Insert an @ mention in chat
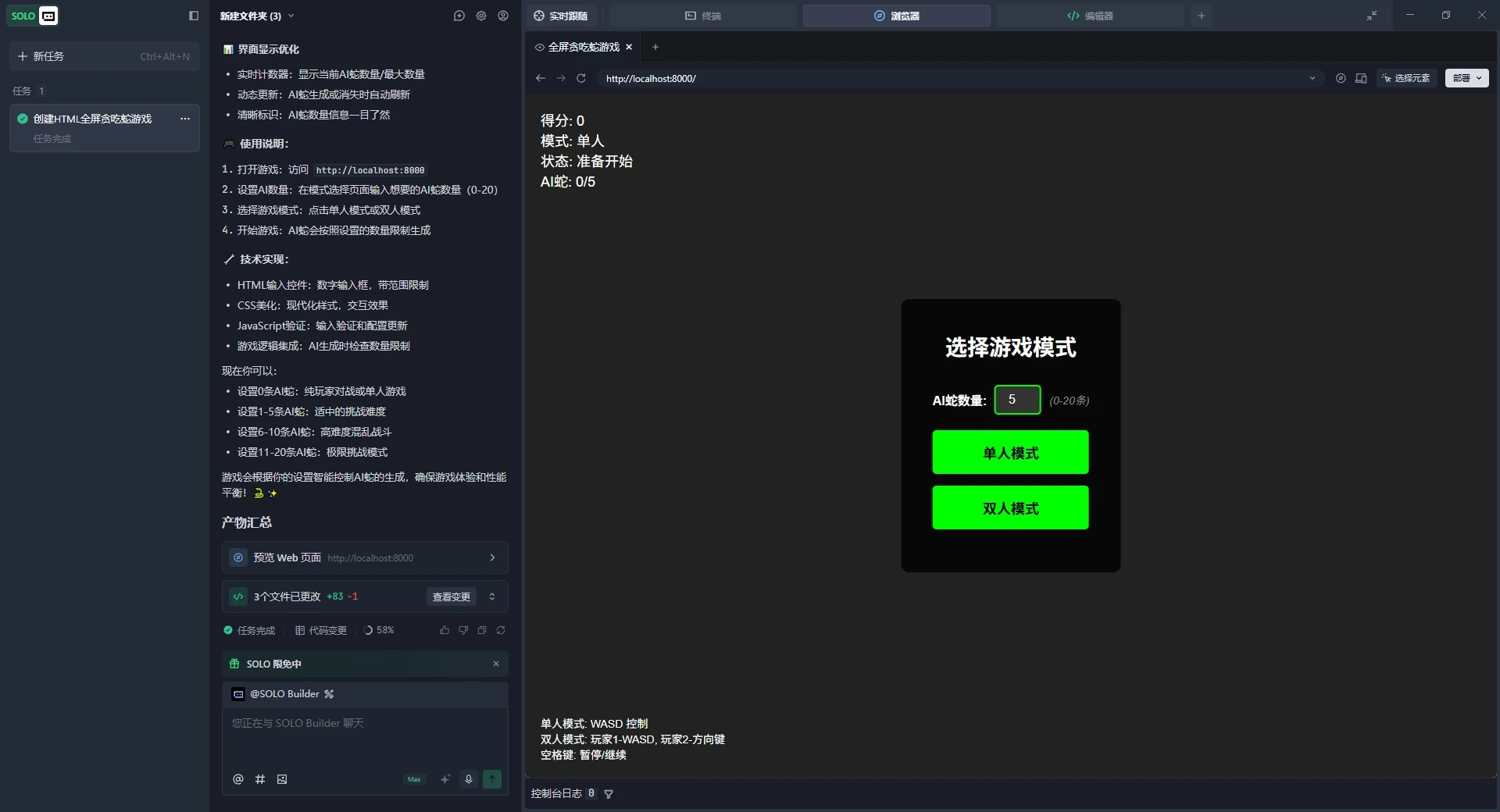Image resolution: width=1500 pixels, height=812 pixels. point(238,779)
